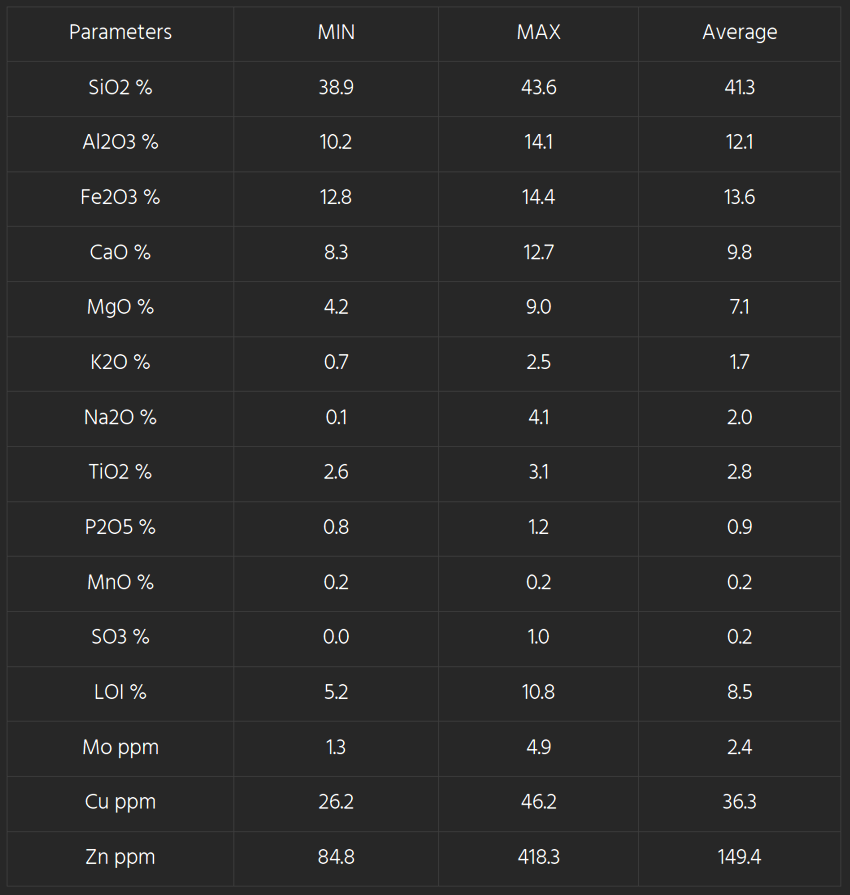Viewport: 850px width, 895px height.
Task: Click the Average column header
Action: 739,32
